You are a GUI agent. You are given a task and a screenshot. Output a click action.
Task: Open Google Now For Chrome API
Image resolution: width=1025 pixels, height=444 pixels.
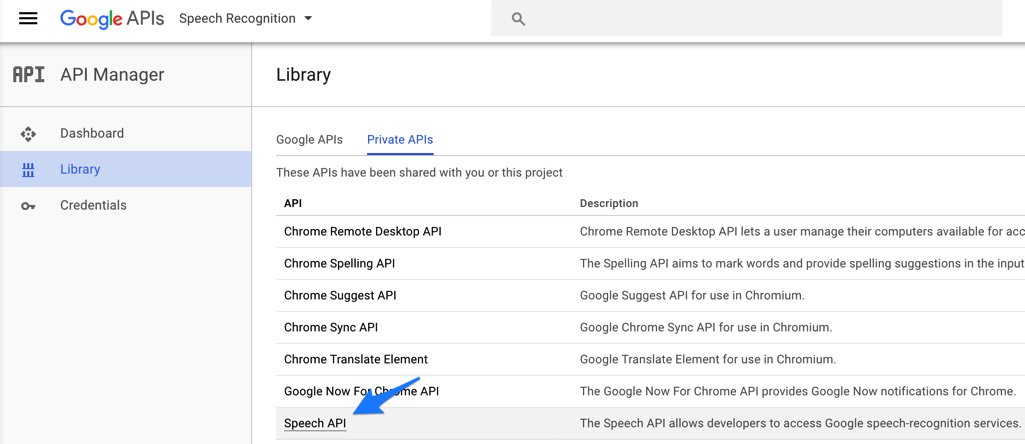tap(361, 392)
